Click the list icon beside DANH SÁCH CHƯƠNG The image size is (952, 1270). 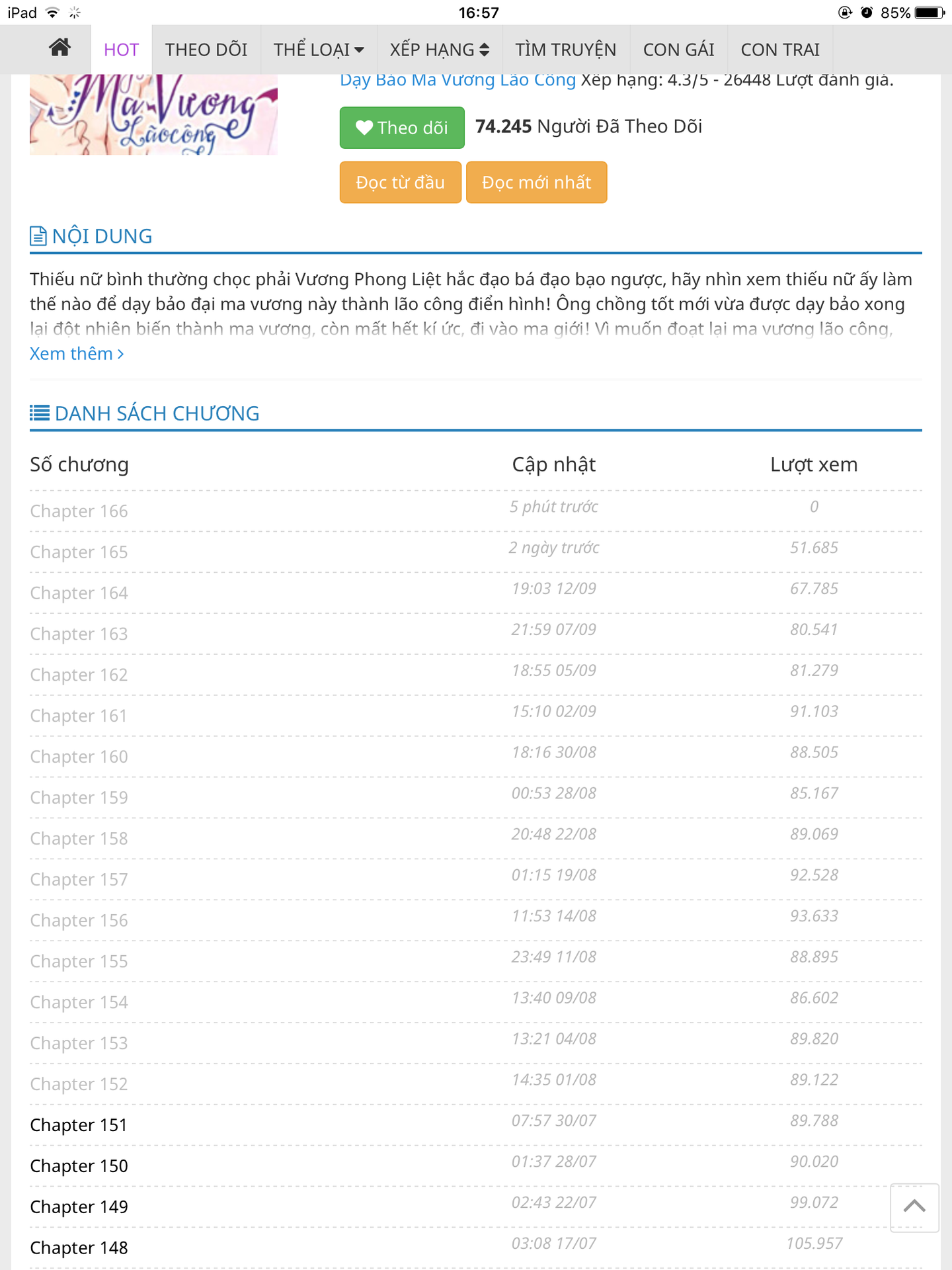(x=40, y=413)
